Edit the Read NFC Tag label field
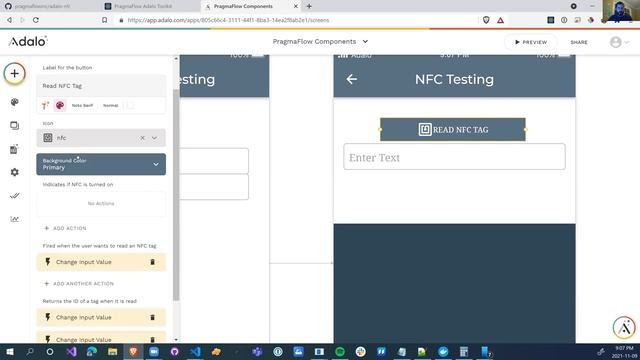Viewport: 640px width, 360px height. click(101, 86)
